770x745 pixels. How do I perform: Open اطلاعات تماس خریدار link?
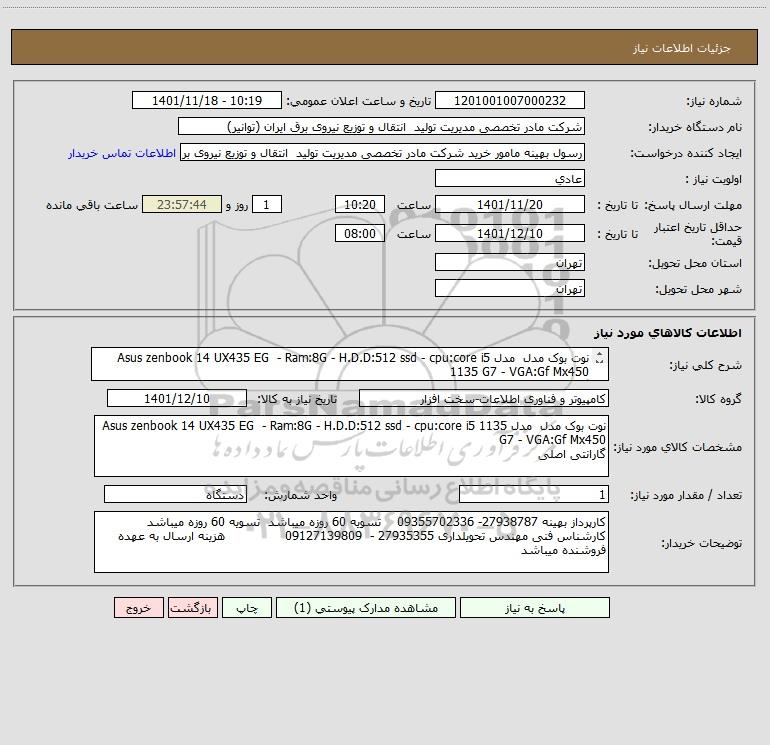(122, 153)
